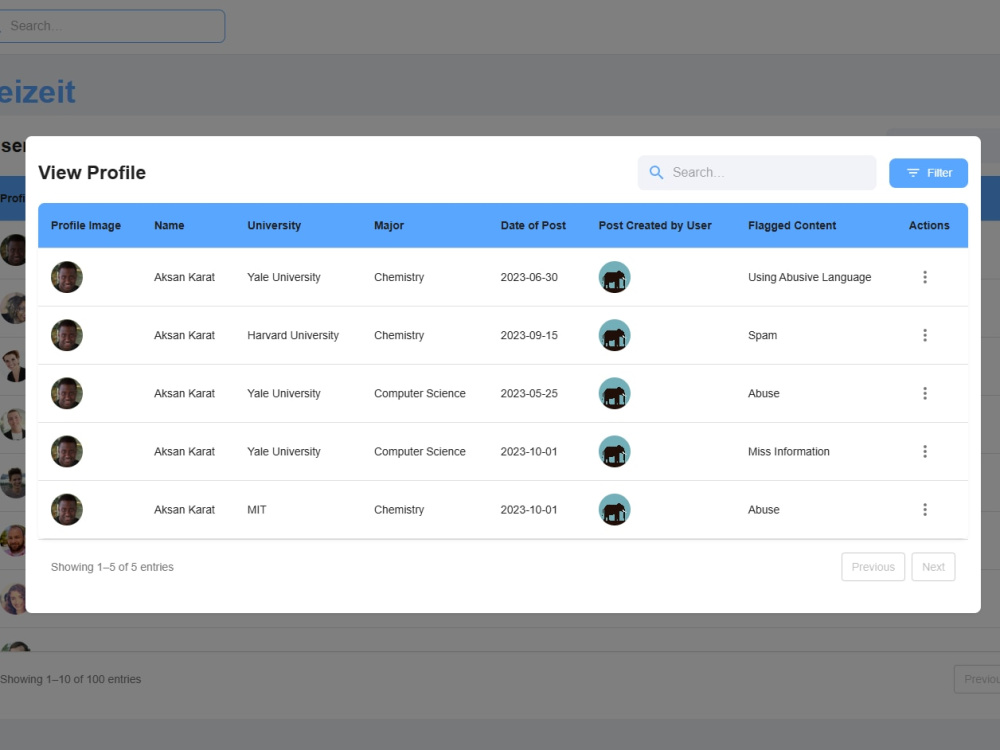
Task: Click date '2023-06-30'
Action: (529, 277)
